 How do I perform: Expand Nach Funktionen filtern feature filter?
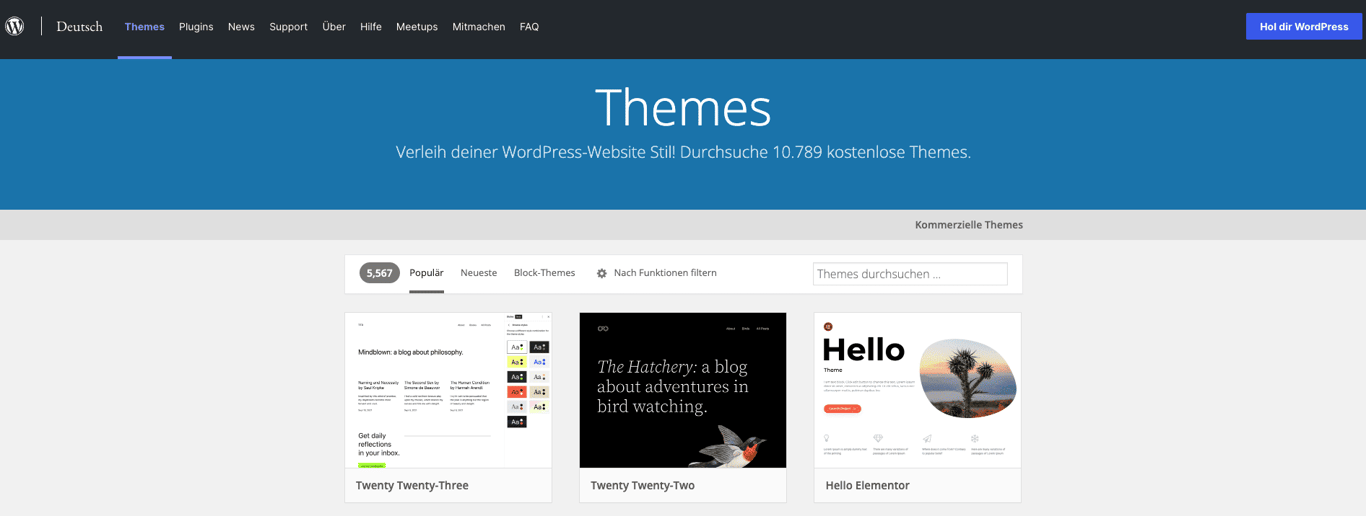pyautogui.click(x=657, y=273)
